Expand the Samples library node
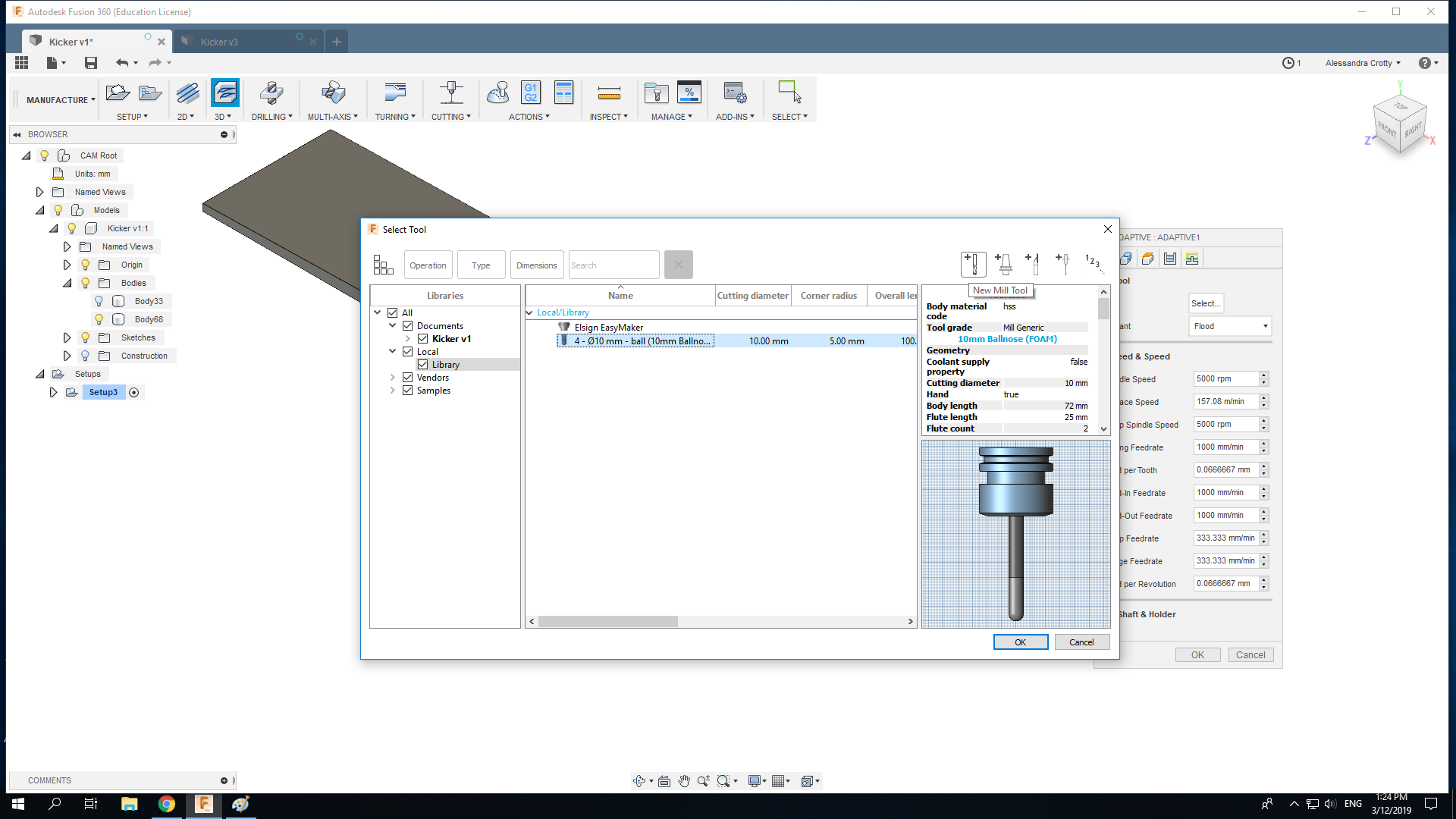 [x=393, y=390]
